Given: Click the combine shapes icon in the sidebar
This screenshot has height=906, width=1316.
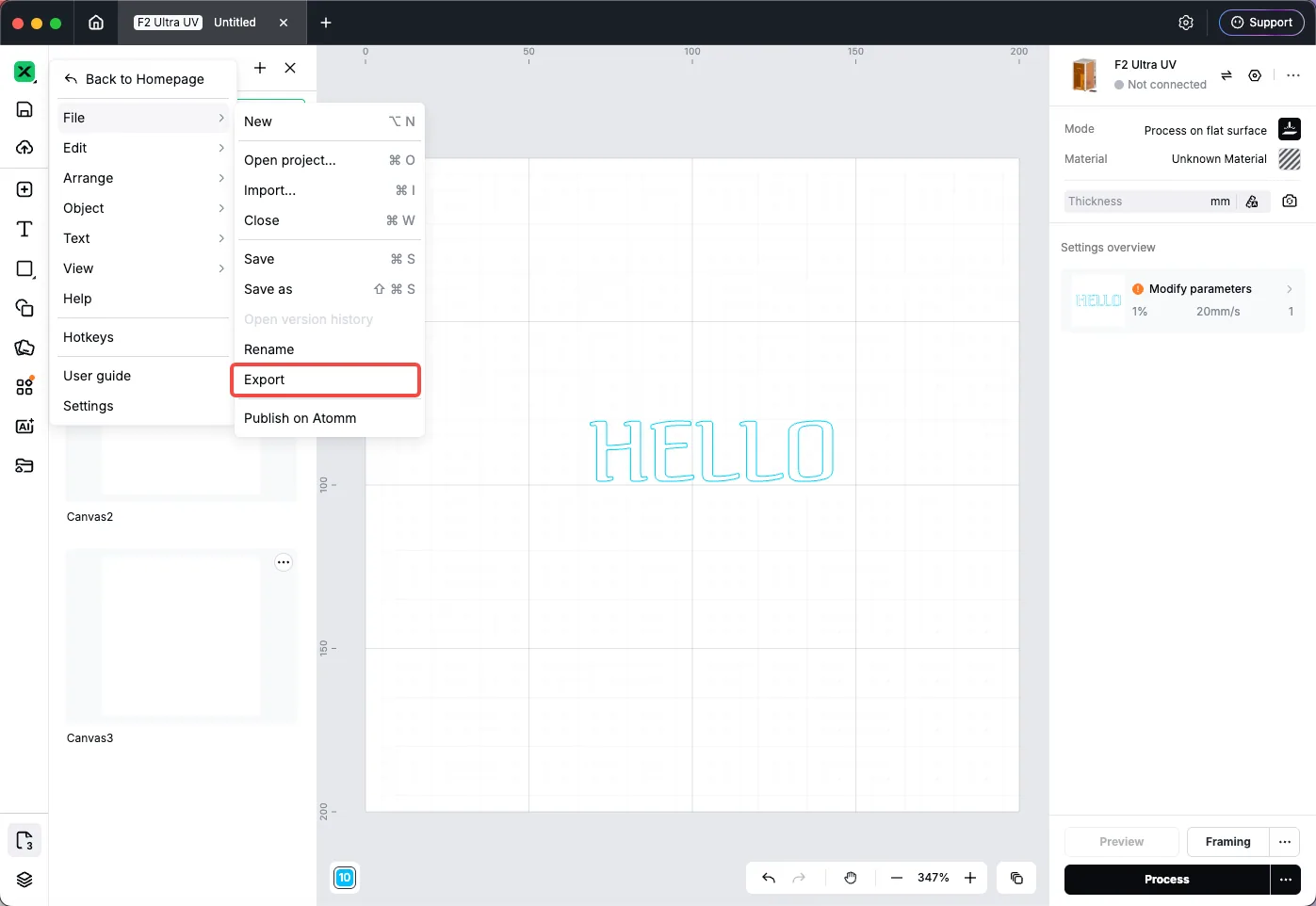Looking at the screenshot, I should coord(24,308).
